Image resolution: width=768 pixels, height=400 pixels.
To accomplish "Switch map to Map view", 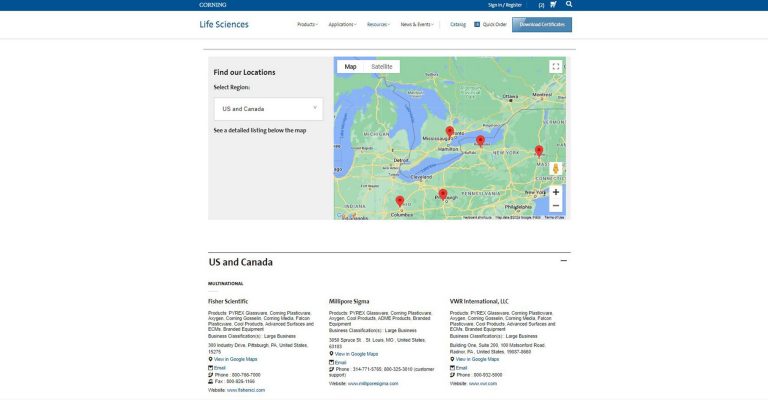I will pyautogui.click(x=350, y=67).
